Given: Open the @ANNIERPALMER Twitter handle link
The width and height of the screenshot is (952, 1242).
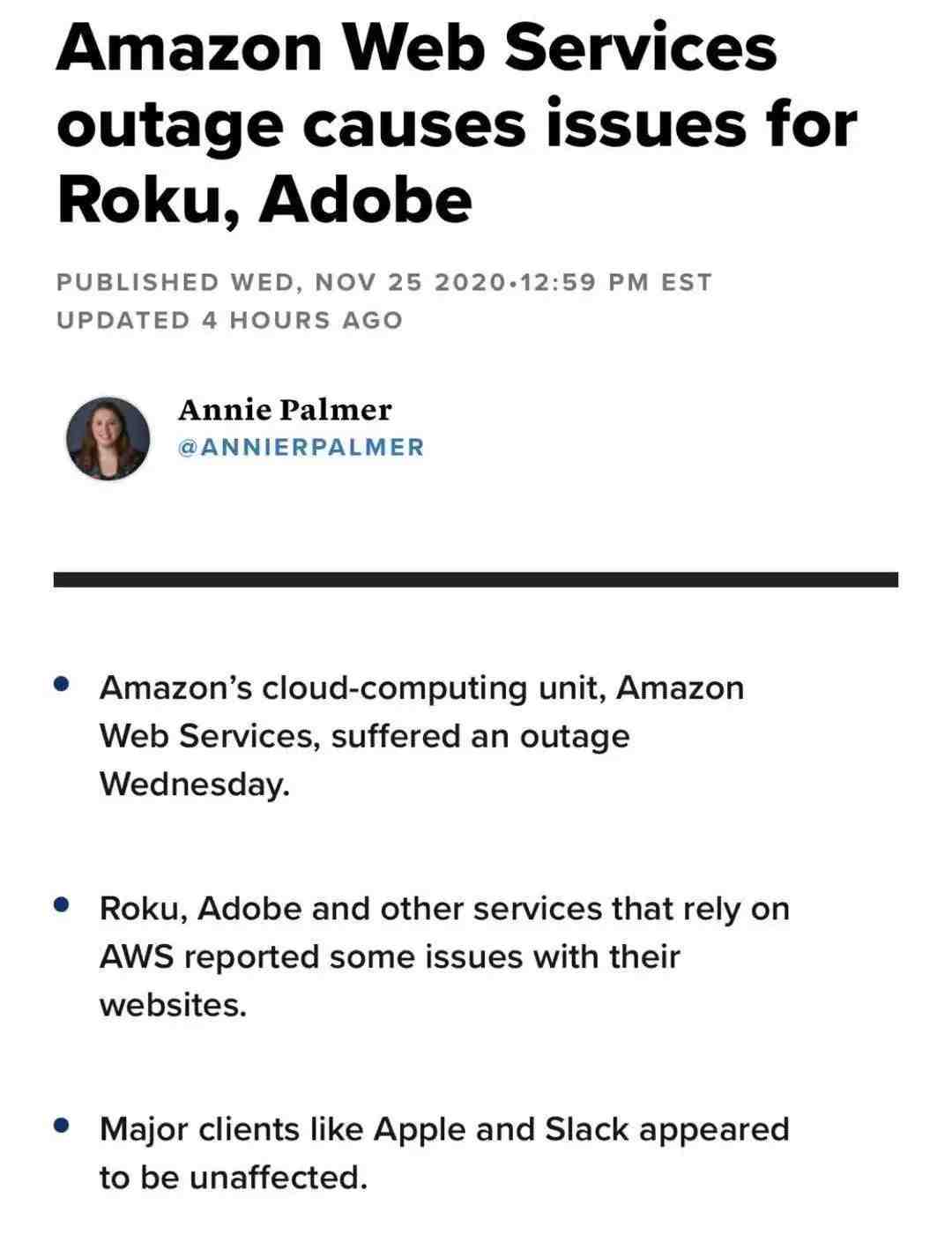Looking at the screenshot, I should (x=301, y=447).
